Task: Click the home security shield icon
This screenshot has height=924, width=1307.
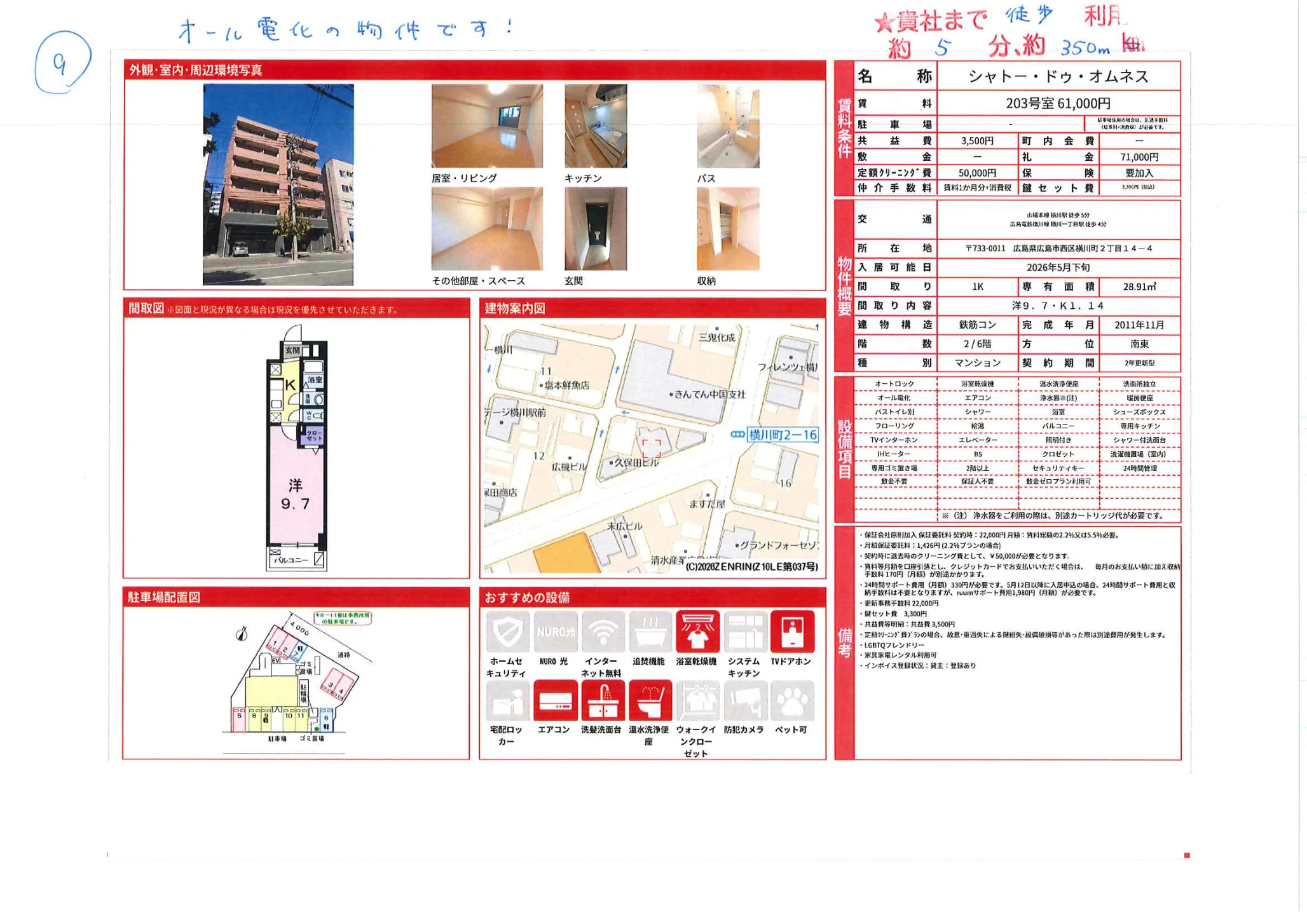Action: tap(508, 632)
